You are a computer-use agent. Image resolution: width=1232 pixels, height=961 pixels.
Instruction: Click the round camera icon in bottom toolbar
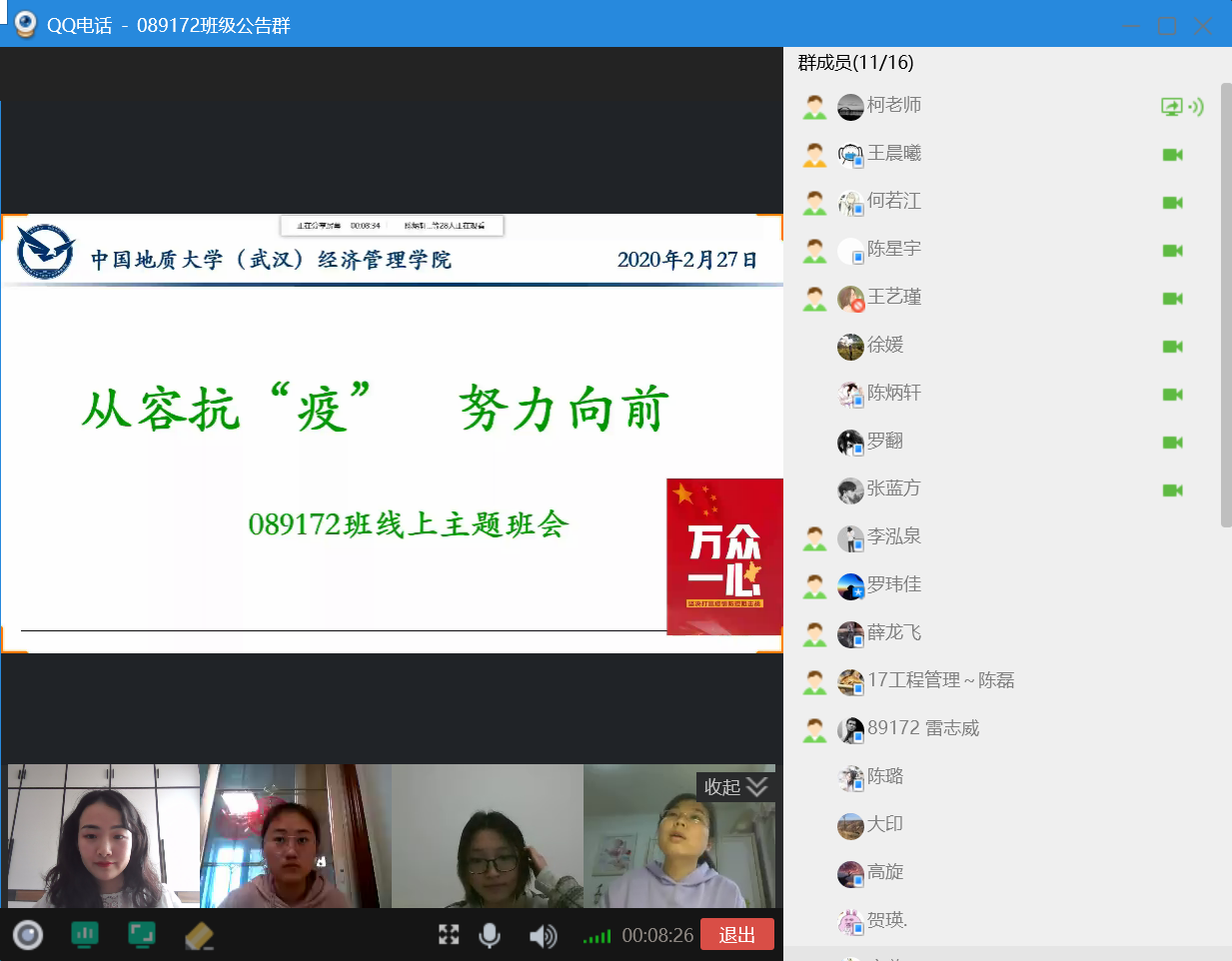pos(28,935)
